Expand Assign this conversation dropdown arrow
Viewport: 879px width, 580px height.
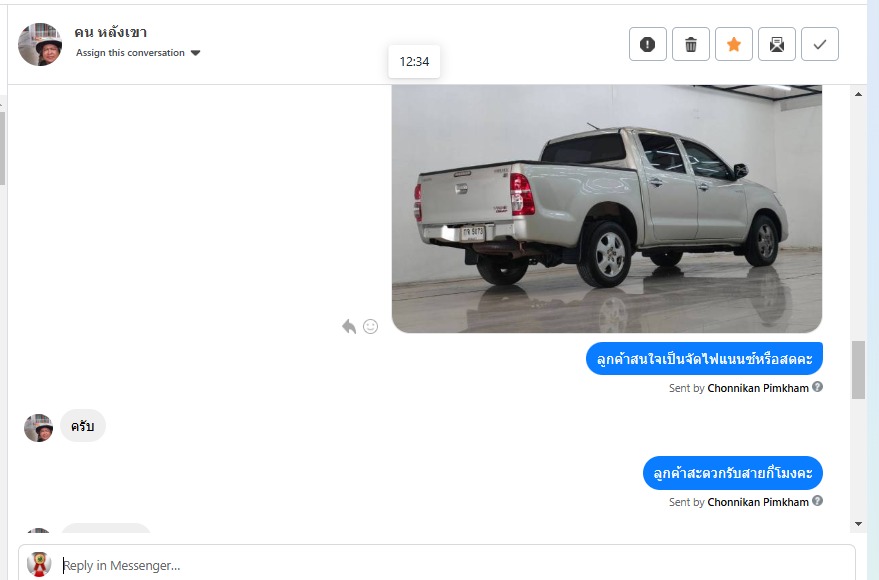195,53
